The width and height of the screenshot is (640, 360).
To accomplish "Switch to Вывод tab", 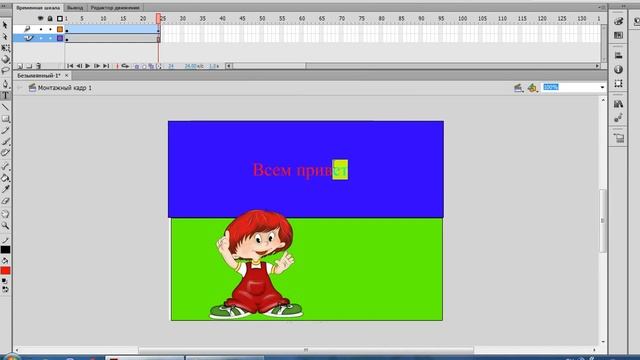I will click(75, 8).
